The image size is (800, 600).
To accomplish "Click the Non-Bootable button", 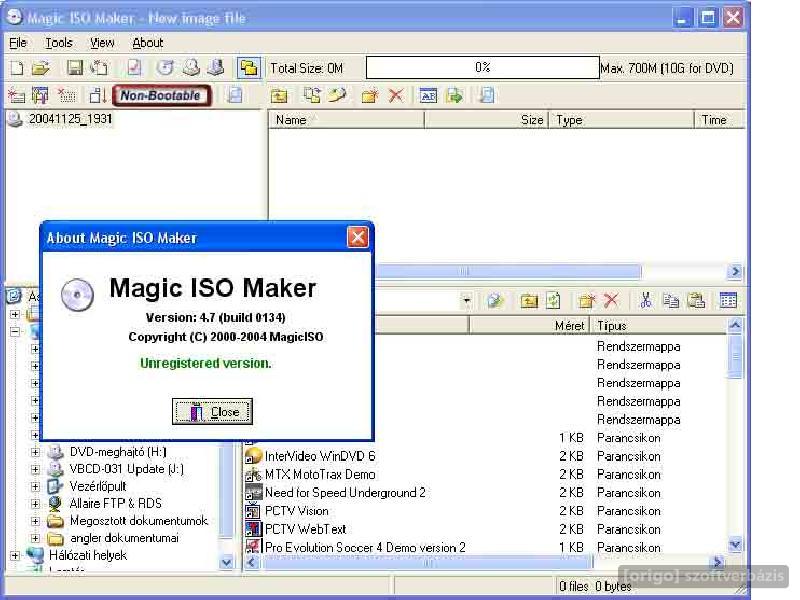I will [x=161, y=95].
